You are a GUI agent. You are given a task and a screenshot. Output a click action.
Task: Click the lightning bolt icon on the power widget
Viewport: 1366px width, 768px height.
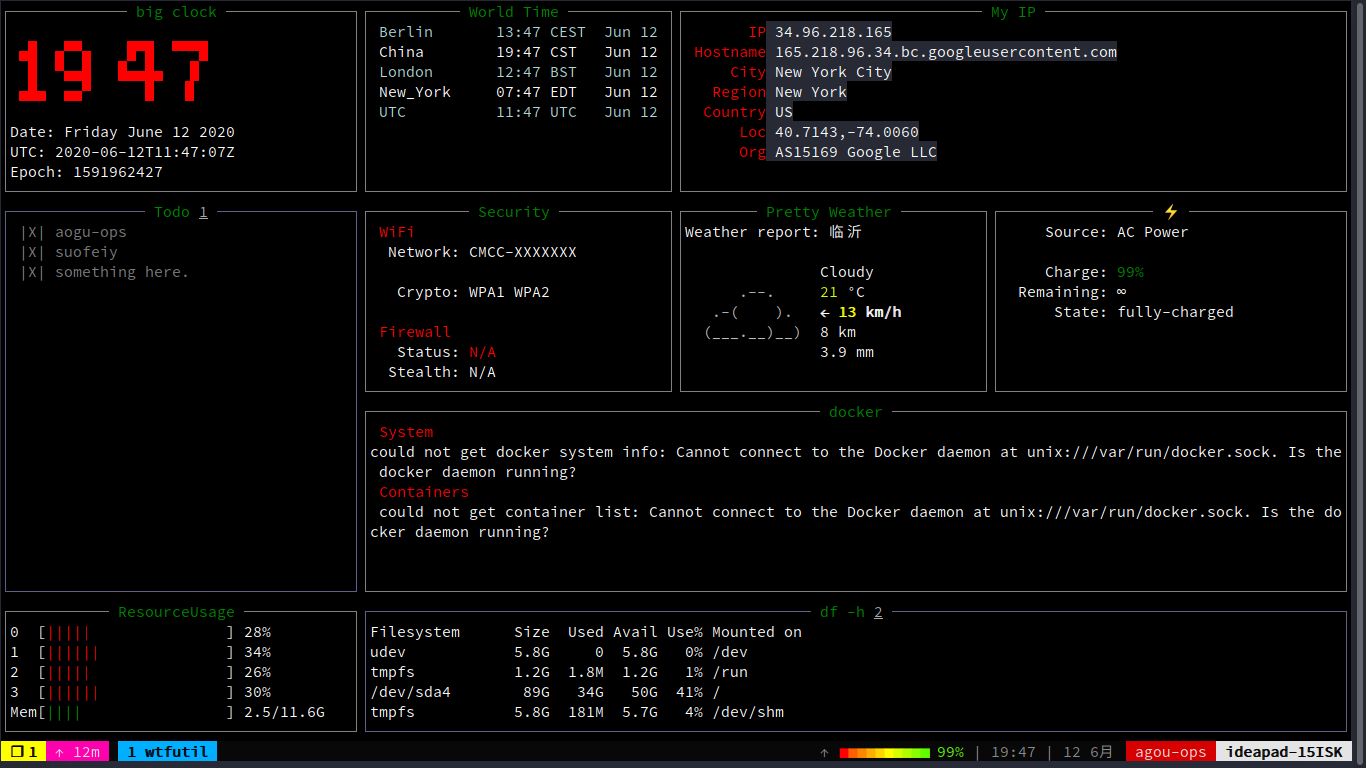point(1171,212)
